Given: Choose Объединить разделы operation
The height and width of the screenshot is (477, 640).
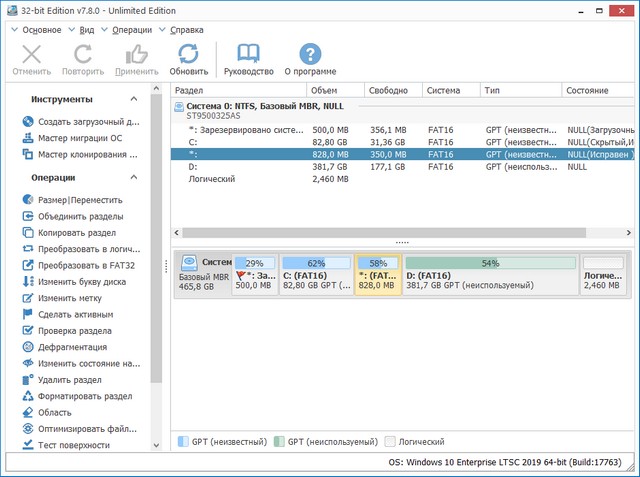Looking at the screenshot, I should pos(80,216).
